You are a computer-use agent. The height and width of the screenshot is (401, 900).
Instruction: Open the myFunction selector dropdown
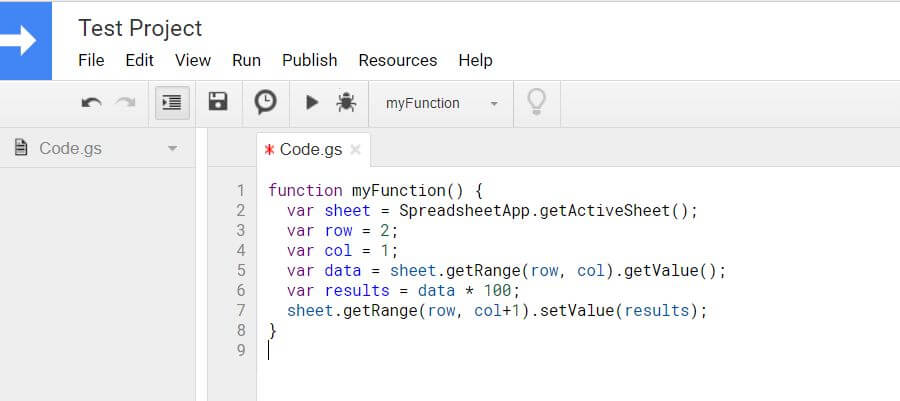[441, 103]
